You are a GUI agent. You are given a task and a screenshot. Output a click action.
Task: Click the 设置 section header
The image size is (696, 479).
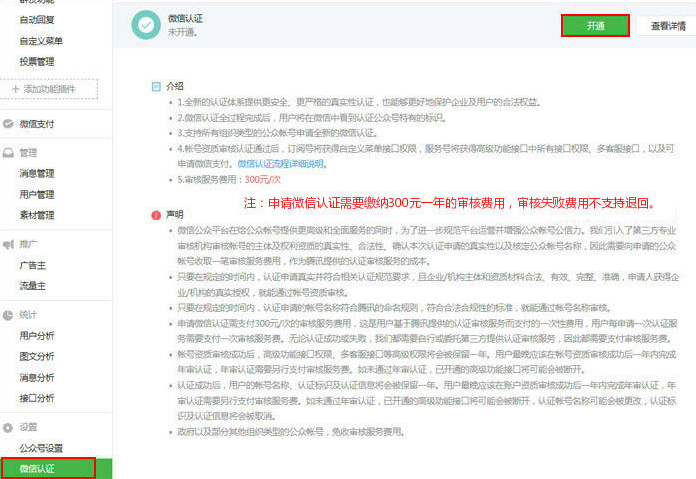tap(28, 427)
